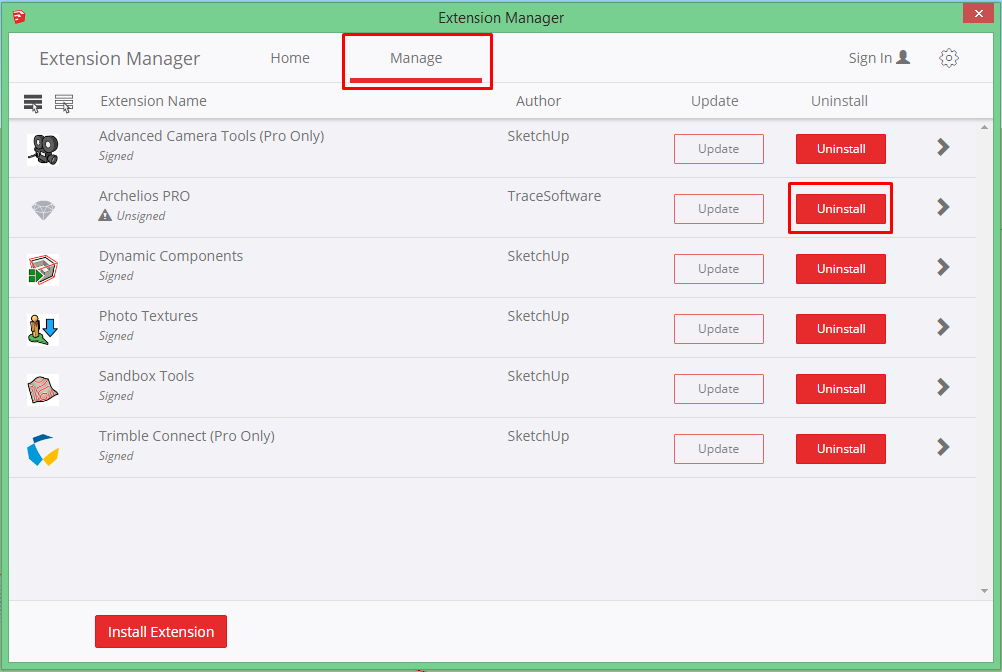
Task: Select the Sandbox Tools extension name
Action: click(x=146, y=376)
